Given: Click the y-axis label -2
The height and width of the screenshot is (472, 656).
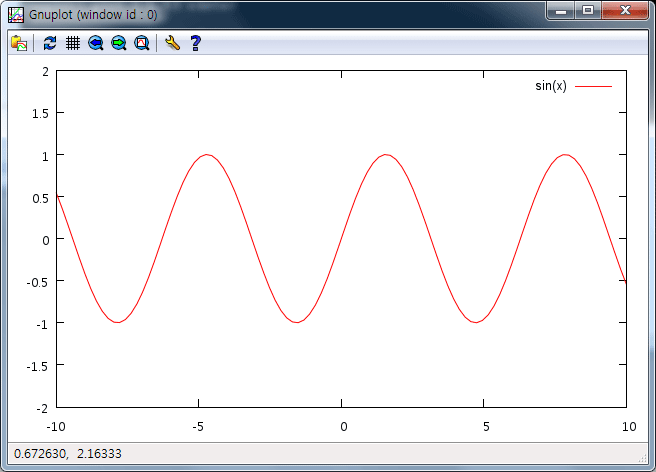Looking at the screenshot, I should (42, 408).
